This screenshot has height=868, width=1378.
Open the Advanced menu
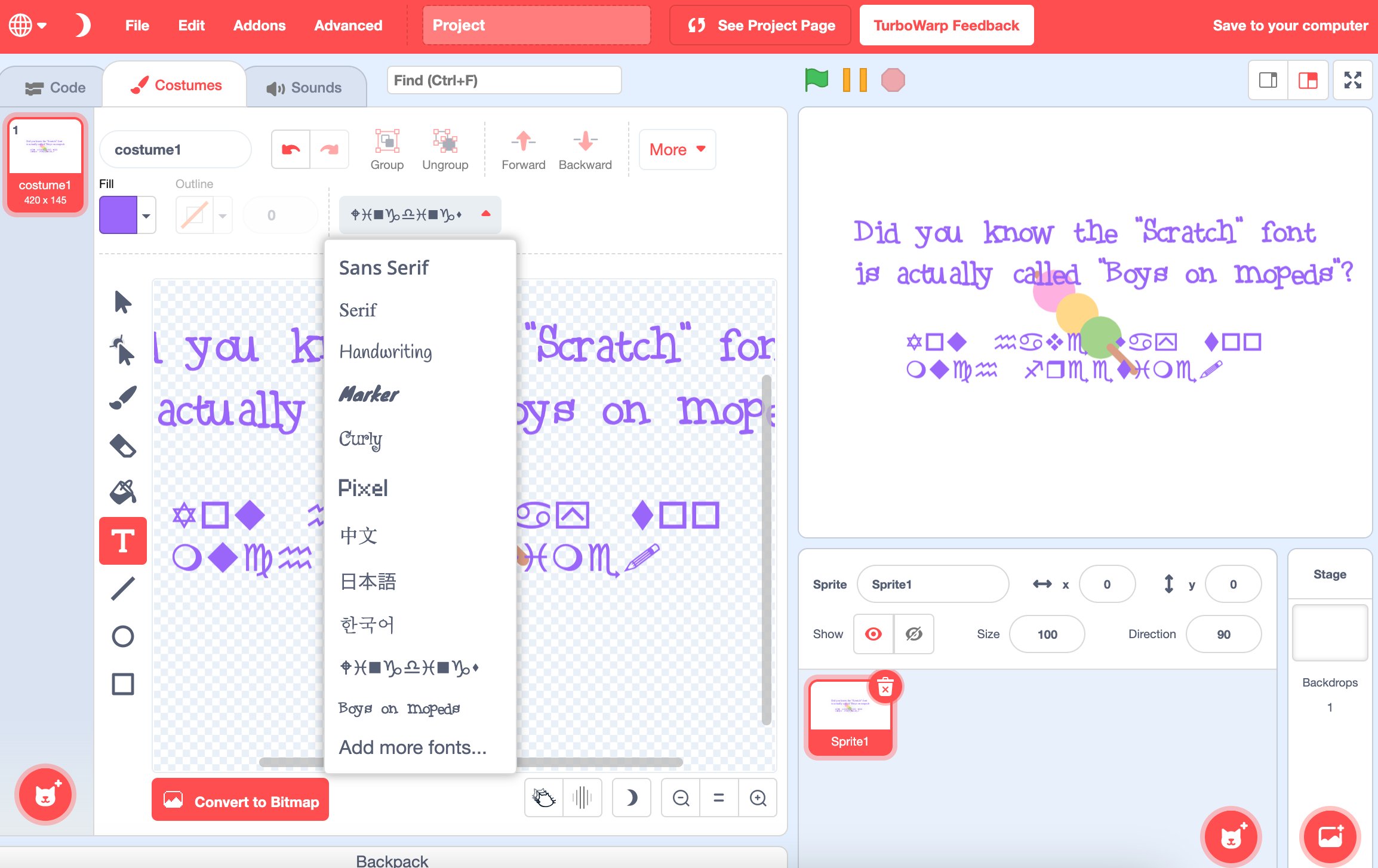(x=348, y=26)
